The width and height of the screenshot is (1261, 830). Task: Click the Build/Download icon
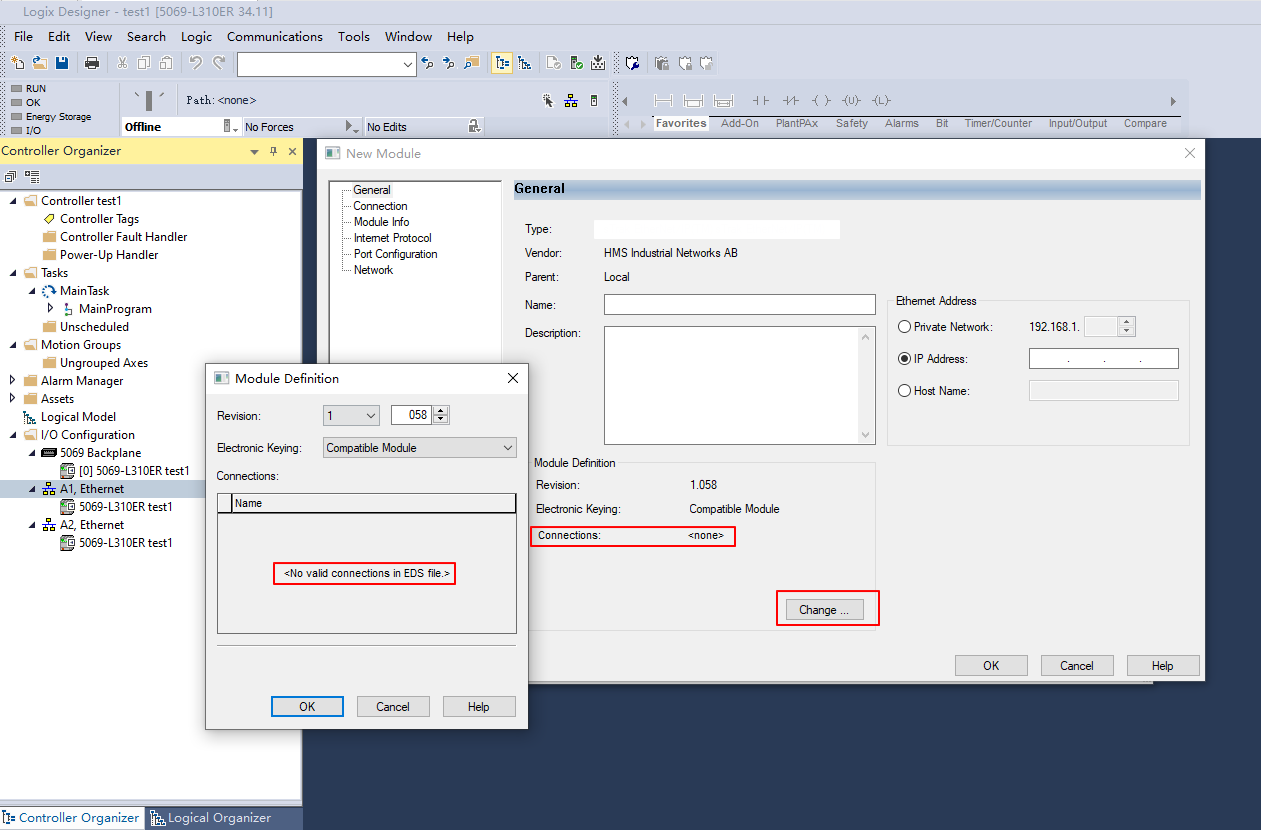(598, 63)
